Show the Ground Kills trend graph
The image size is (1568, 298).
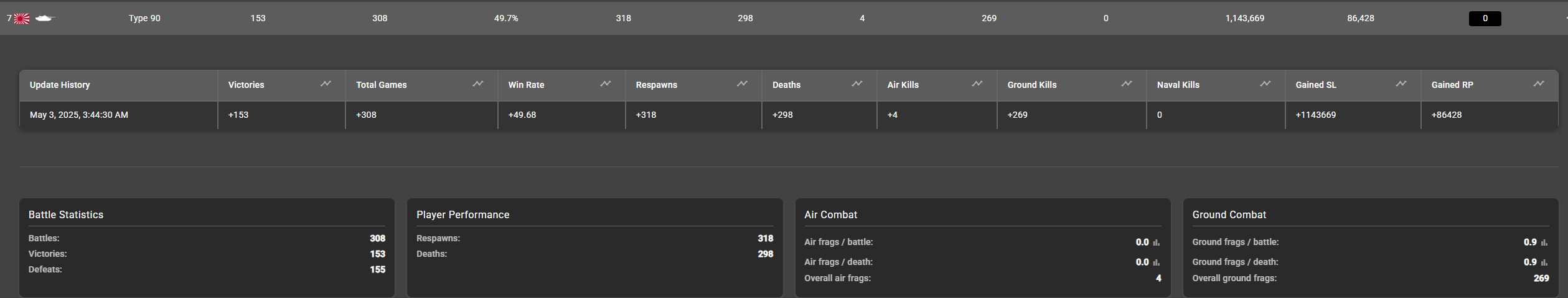pos(1127,84)
